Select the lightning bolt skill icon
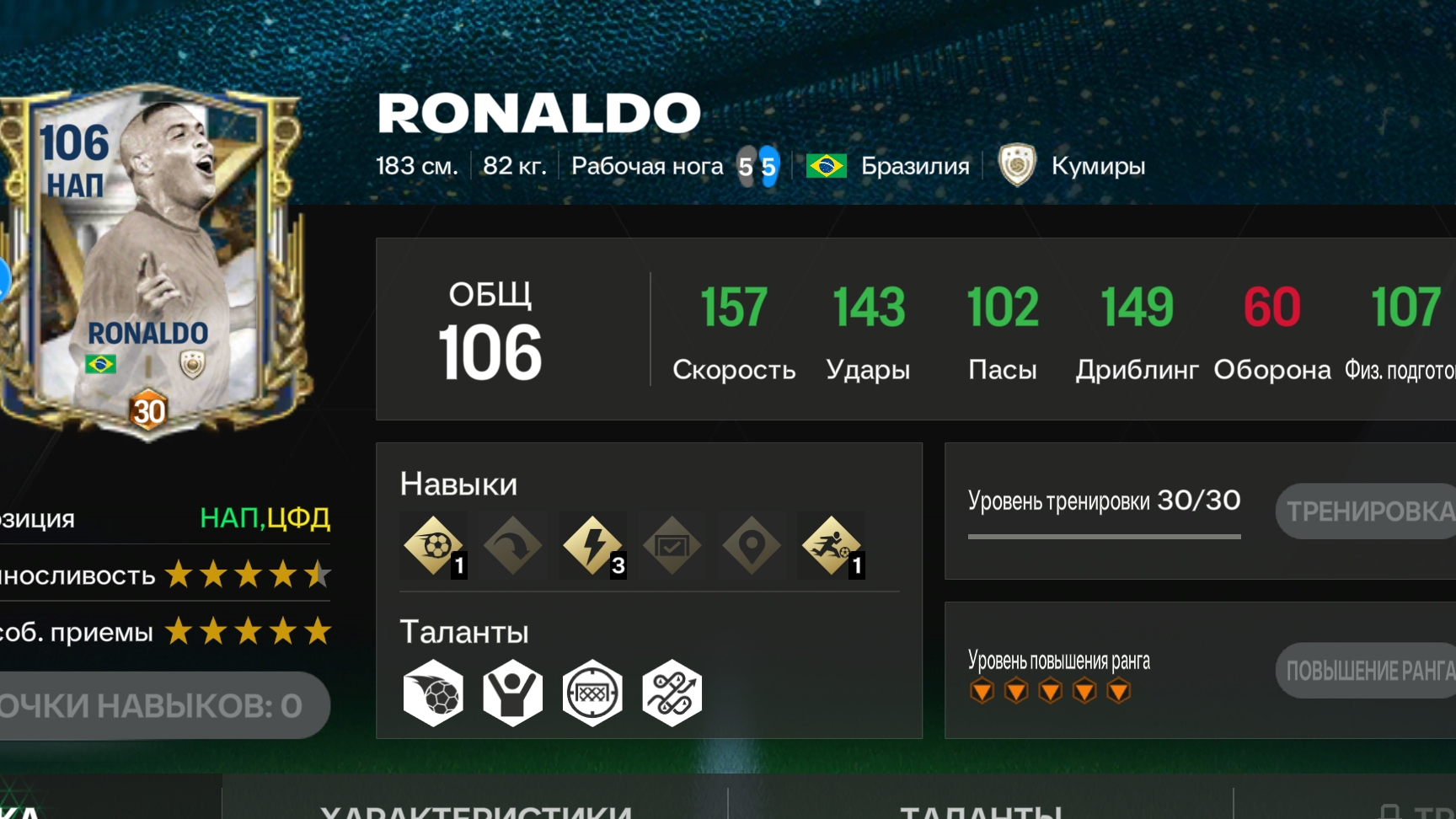Image resolution: width=1456 pixels, height=819 pixels. 592,545
